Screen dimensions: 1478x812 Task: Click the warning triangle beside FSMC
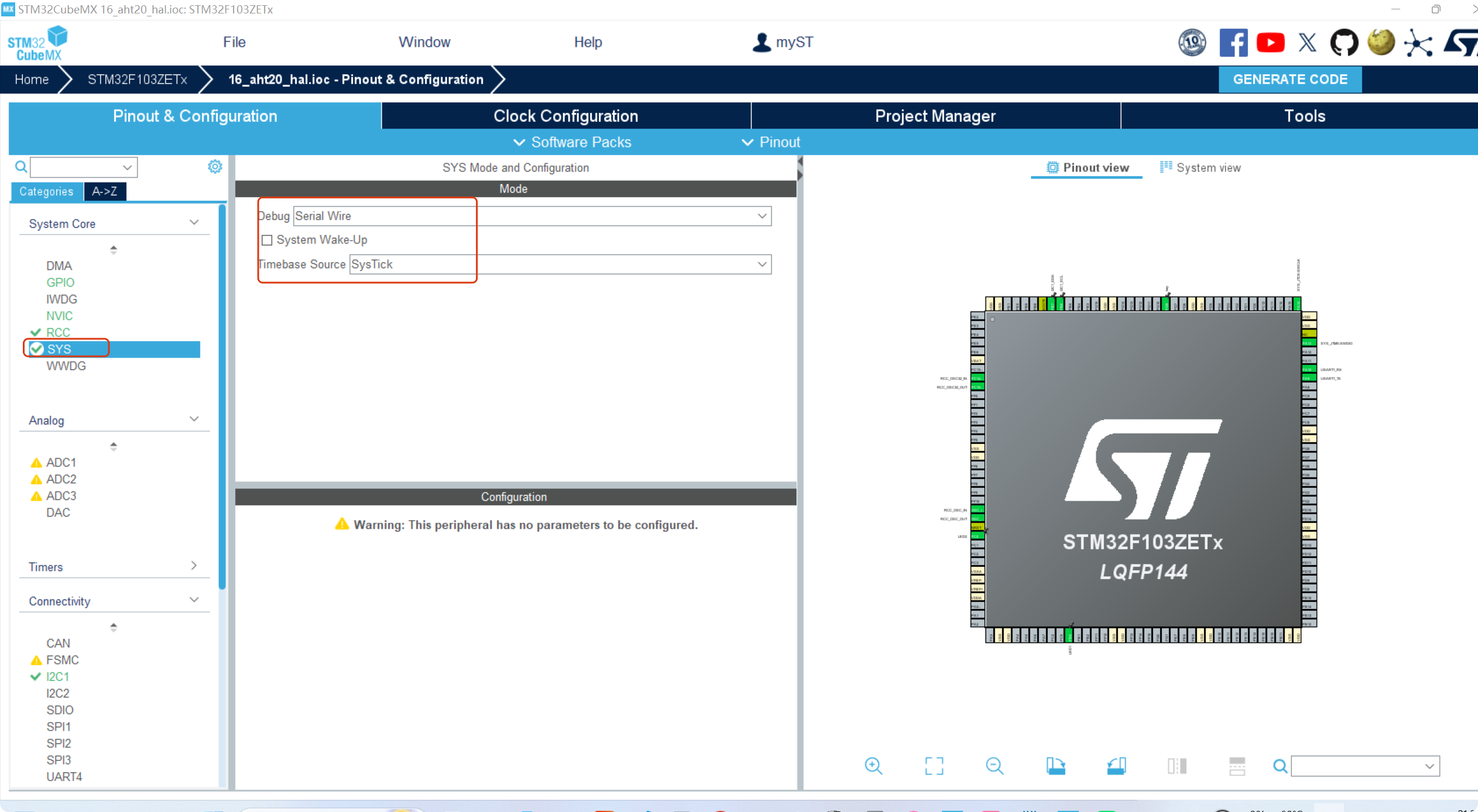(36, 660)
